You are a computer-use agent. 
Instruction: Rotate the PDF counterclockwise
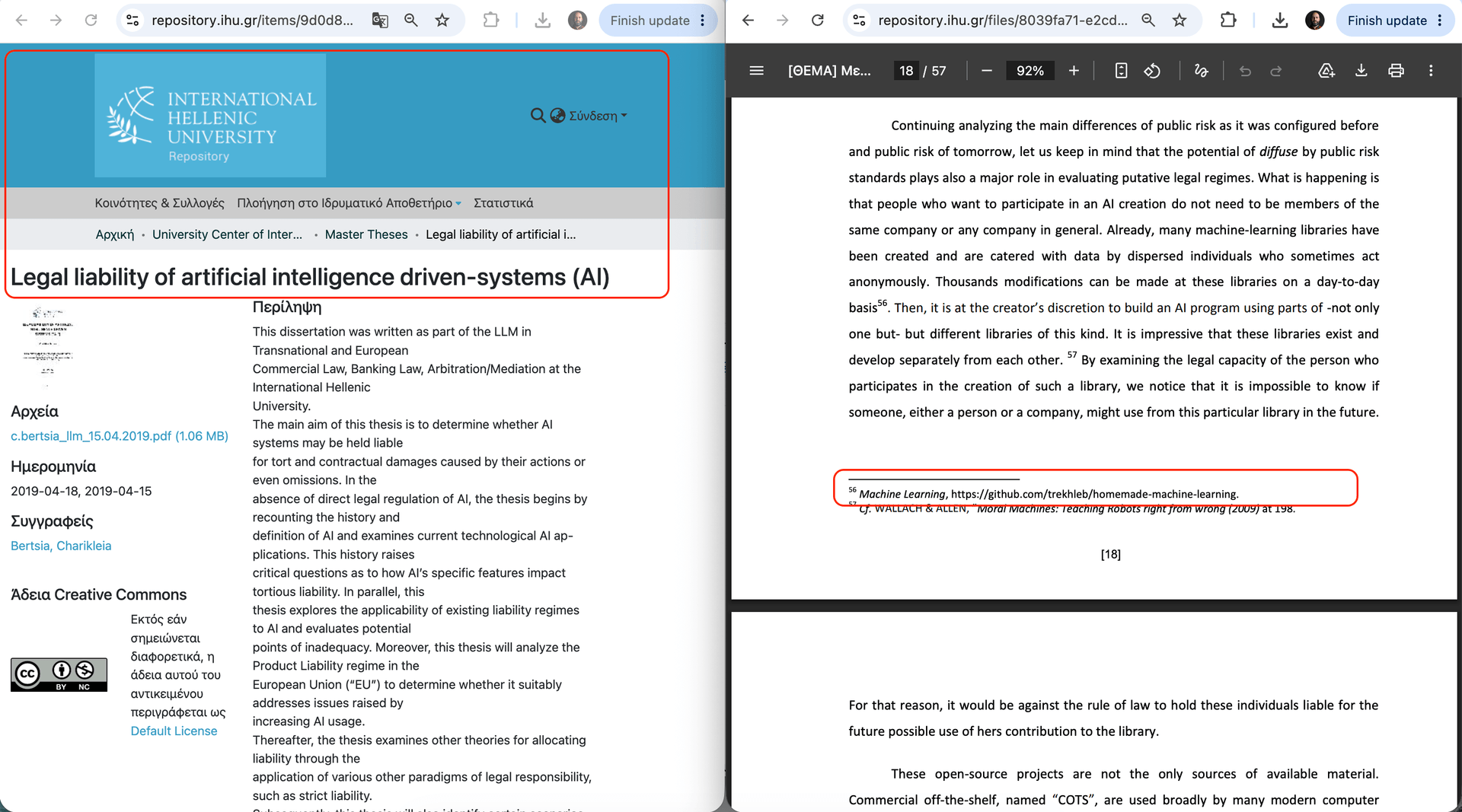pos(1152,71)
